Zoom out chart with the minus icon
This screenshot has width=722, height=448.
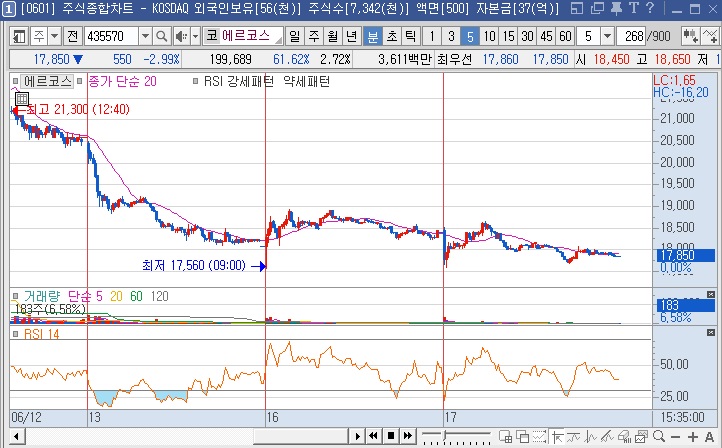pos(675,436)
